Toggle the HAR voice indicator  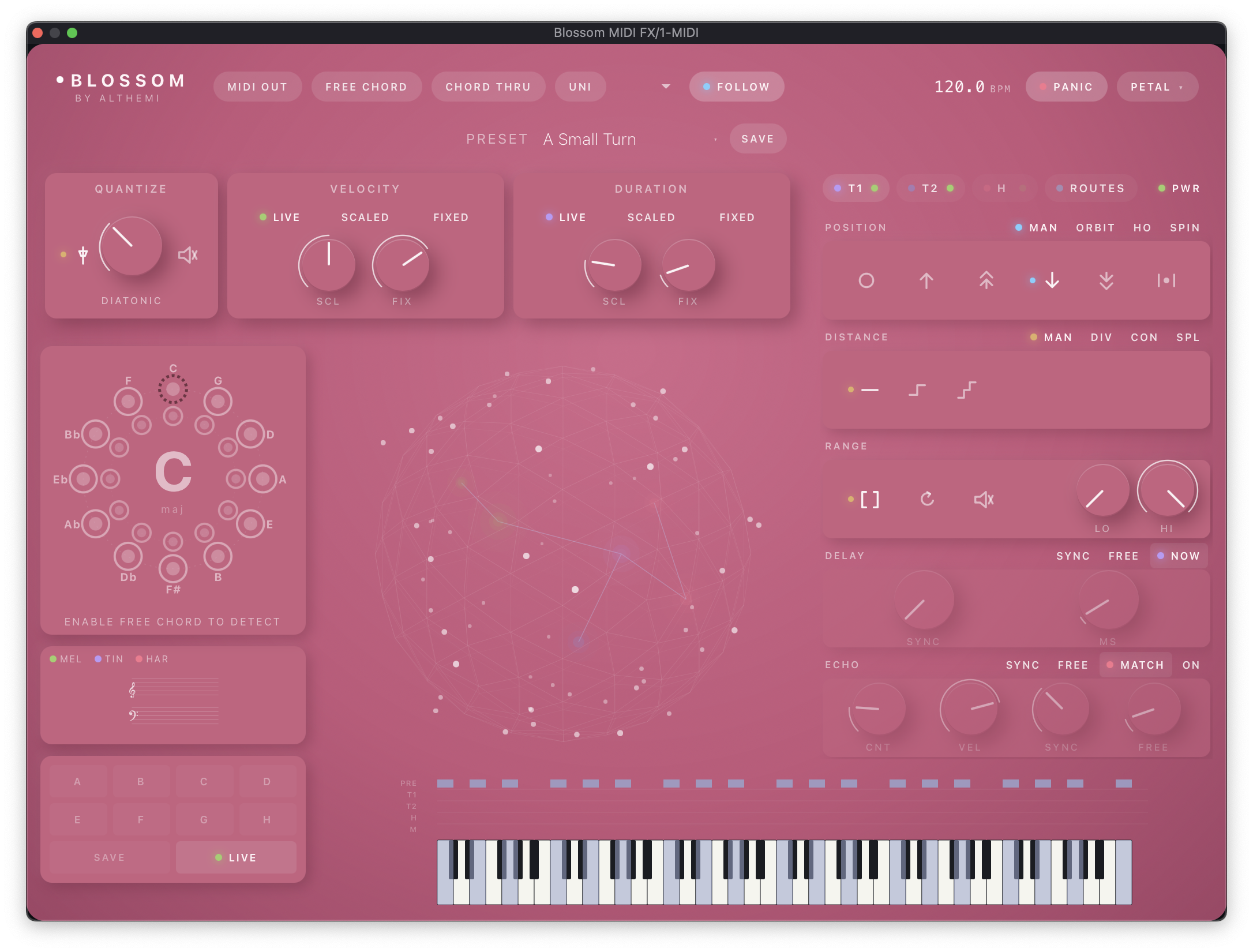[x=152, y=659]
